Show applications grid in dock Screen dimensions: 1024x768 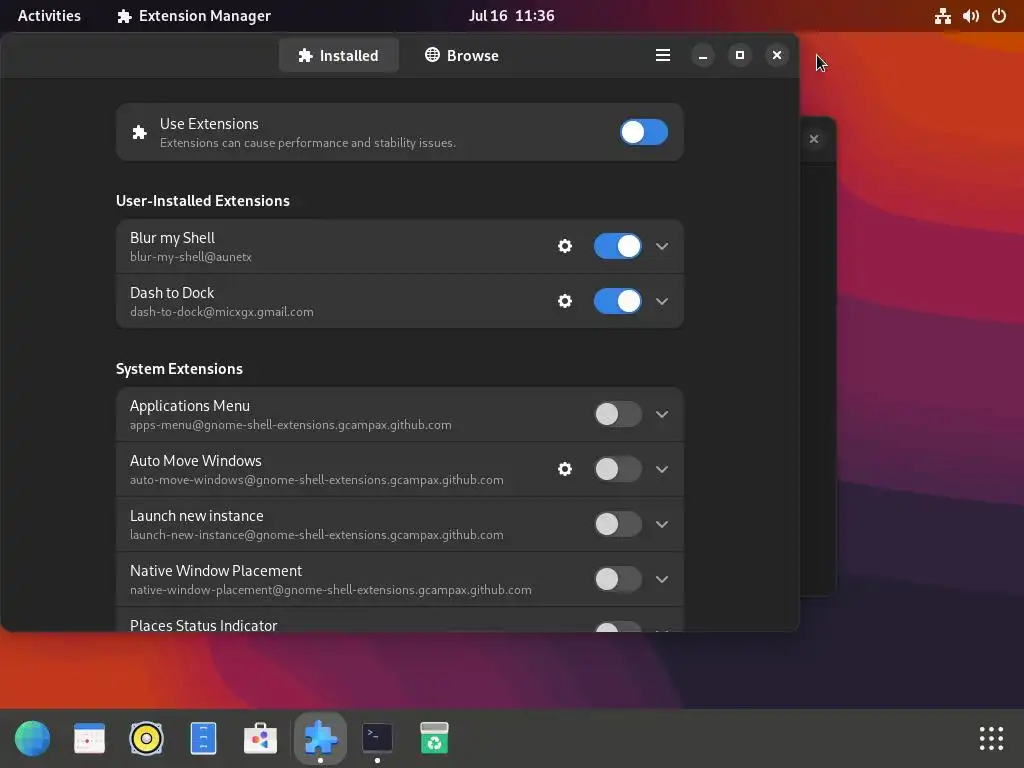point(991,739)
